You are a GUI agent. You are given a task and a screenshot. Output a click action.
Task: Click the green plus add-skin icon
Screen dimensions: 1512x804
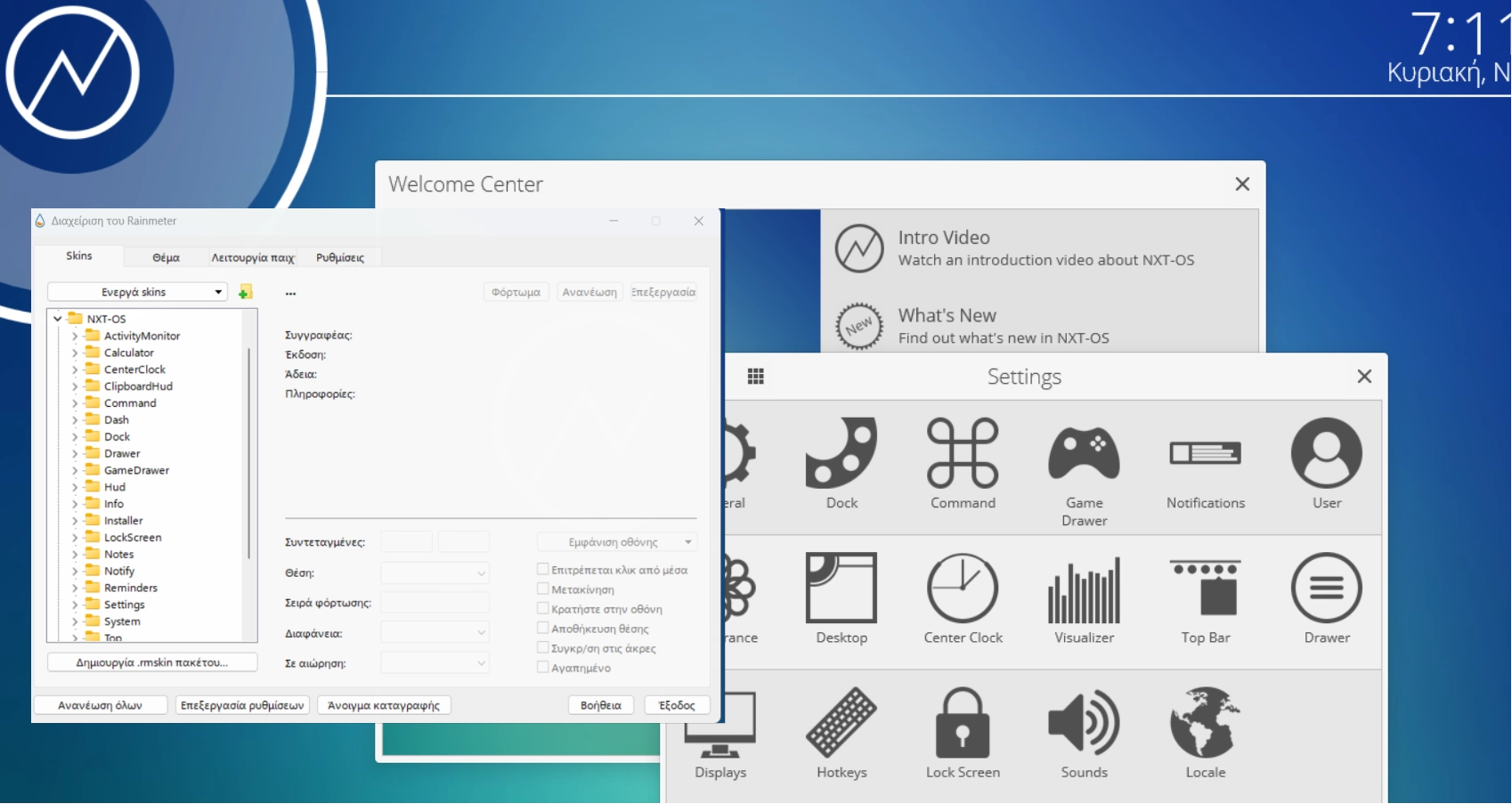(x=245, y=292)
